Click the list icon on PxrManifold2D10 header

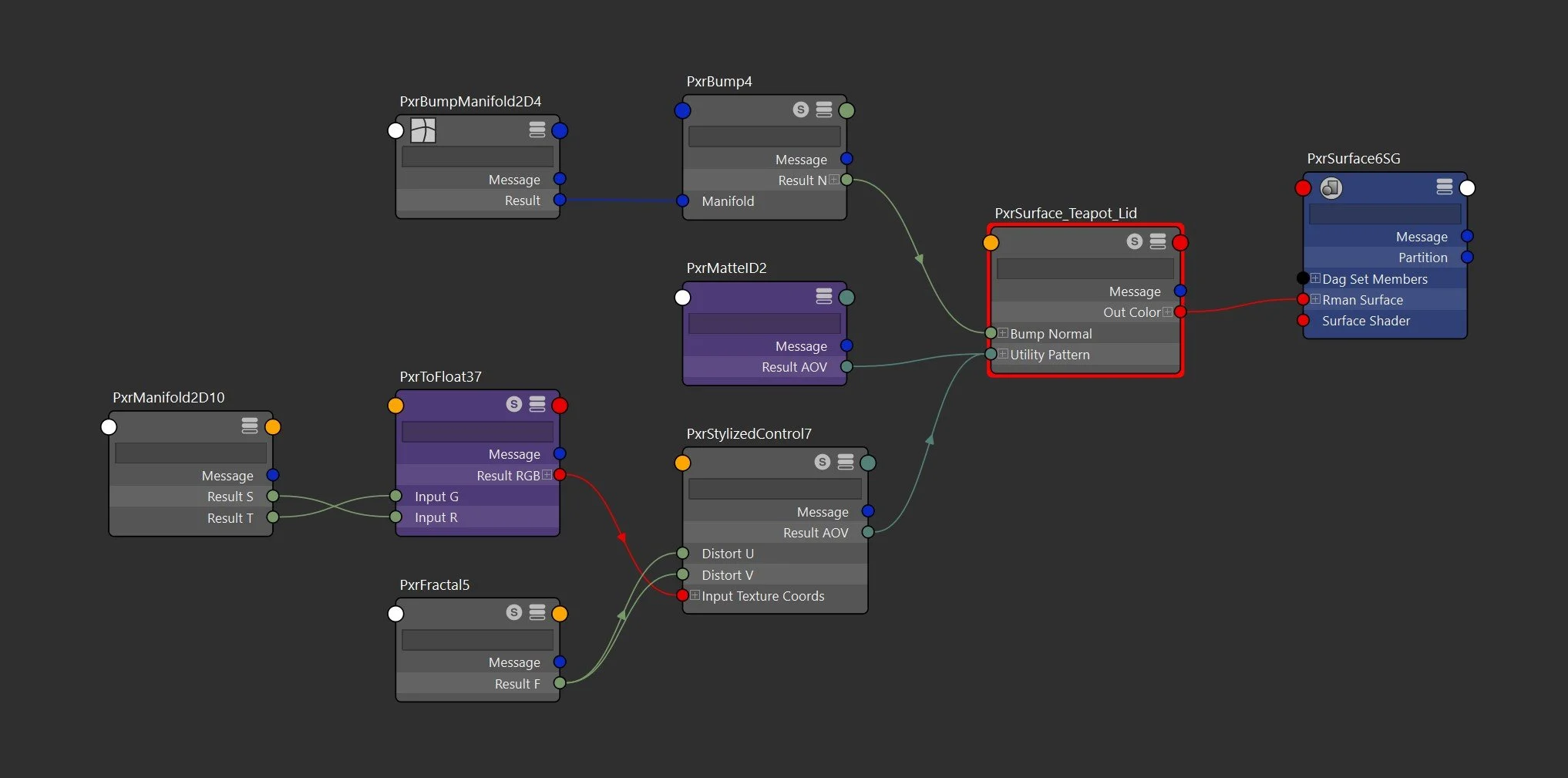(x=249, y=426)
